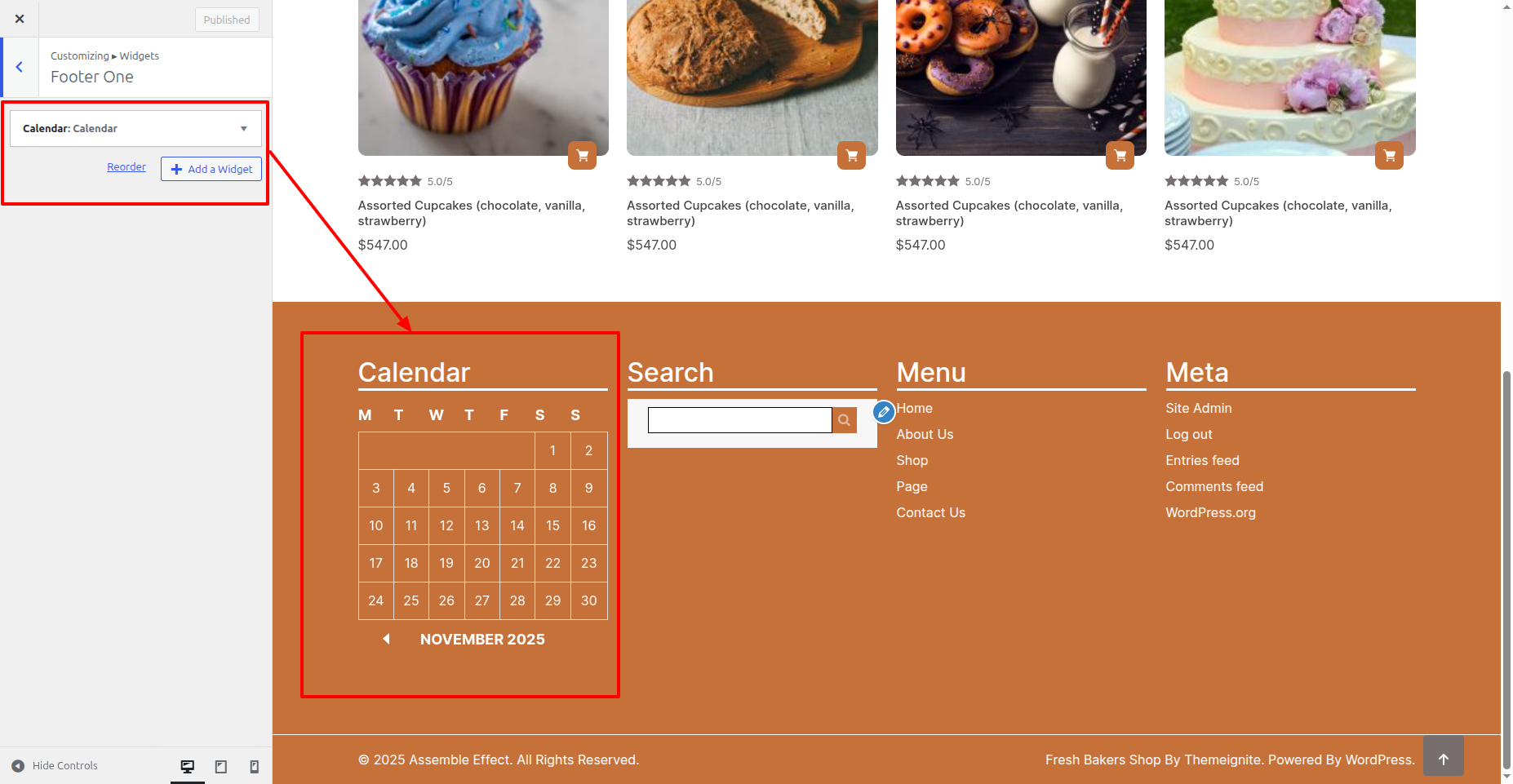Open the Contact Us footer menu link
Screen dimensions: 1513x784
pos(930,513)
